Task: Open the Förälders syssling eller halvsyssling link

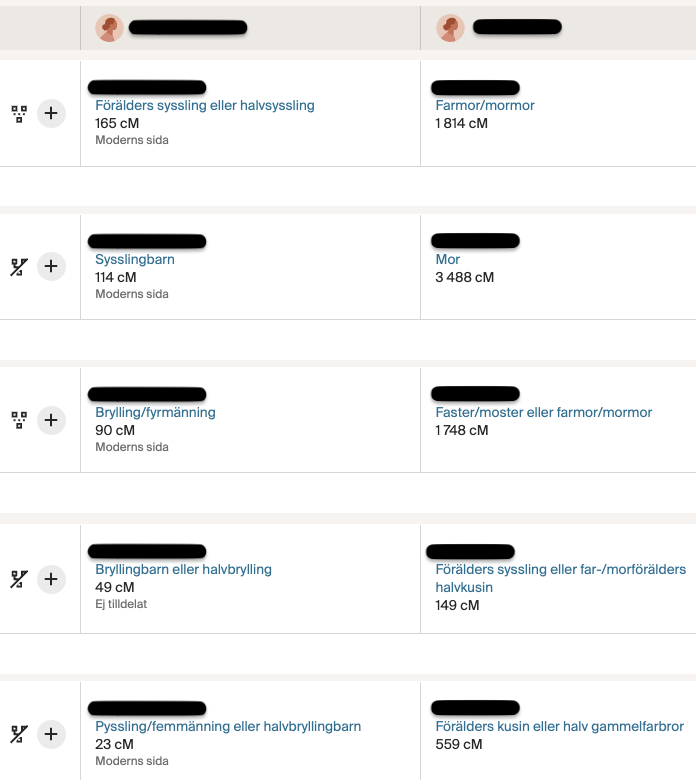Action: click(x=204, y=105)
